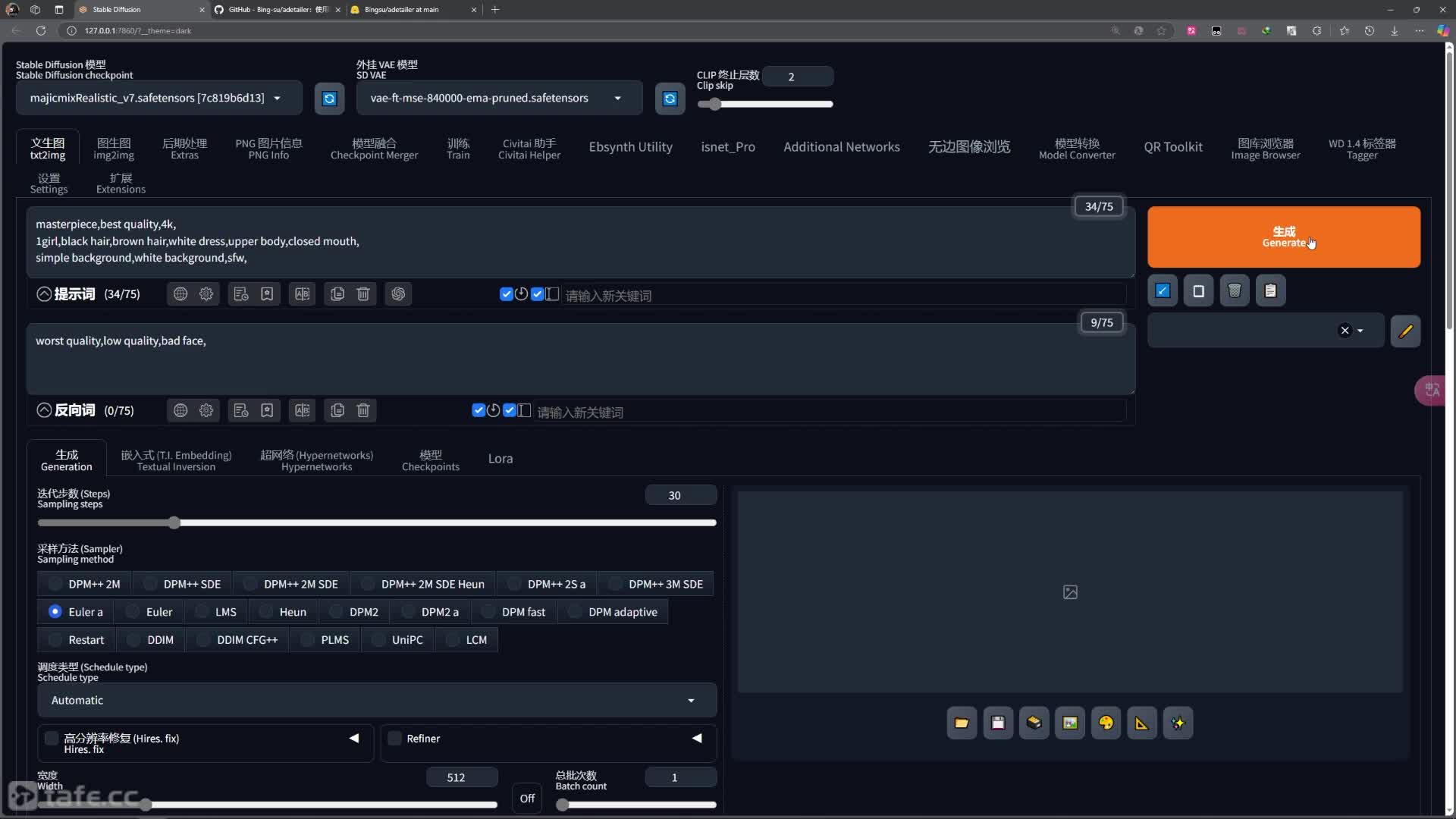Refresh the Stable Diffusion checkpoint list
The height and width of the screenshot is (819, 1456).
pyautogui.click(x=329, y=99)
